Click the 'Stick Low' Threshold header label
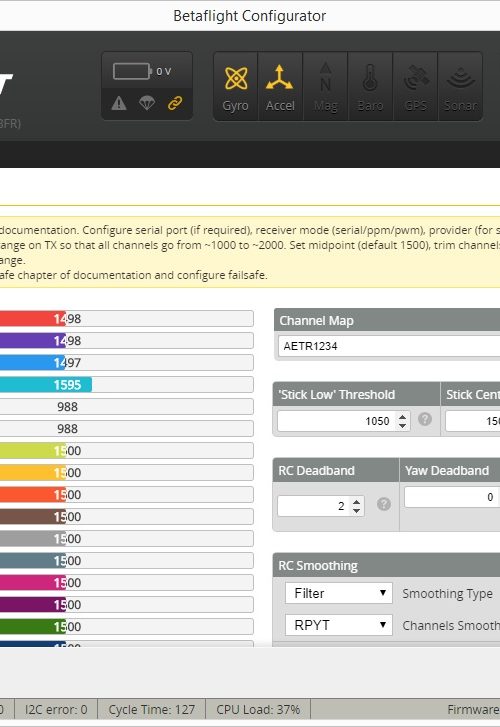The height and width of the screenshot is (727, 500). click(x=337, y=395)
